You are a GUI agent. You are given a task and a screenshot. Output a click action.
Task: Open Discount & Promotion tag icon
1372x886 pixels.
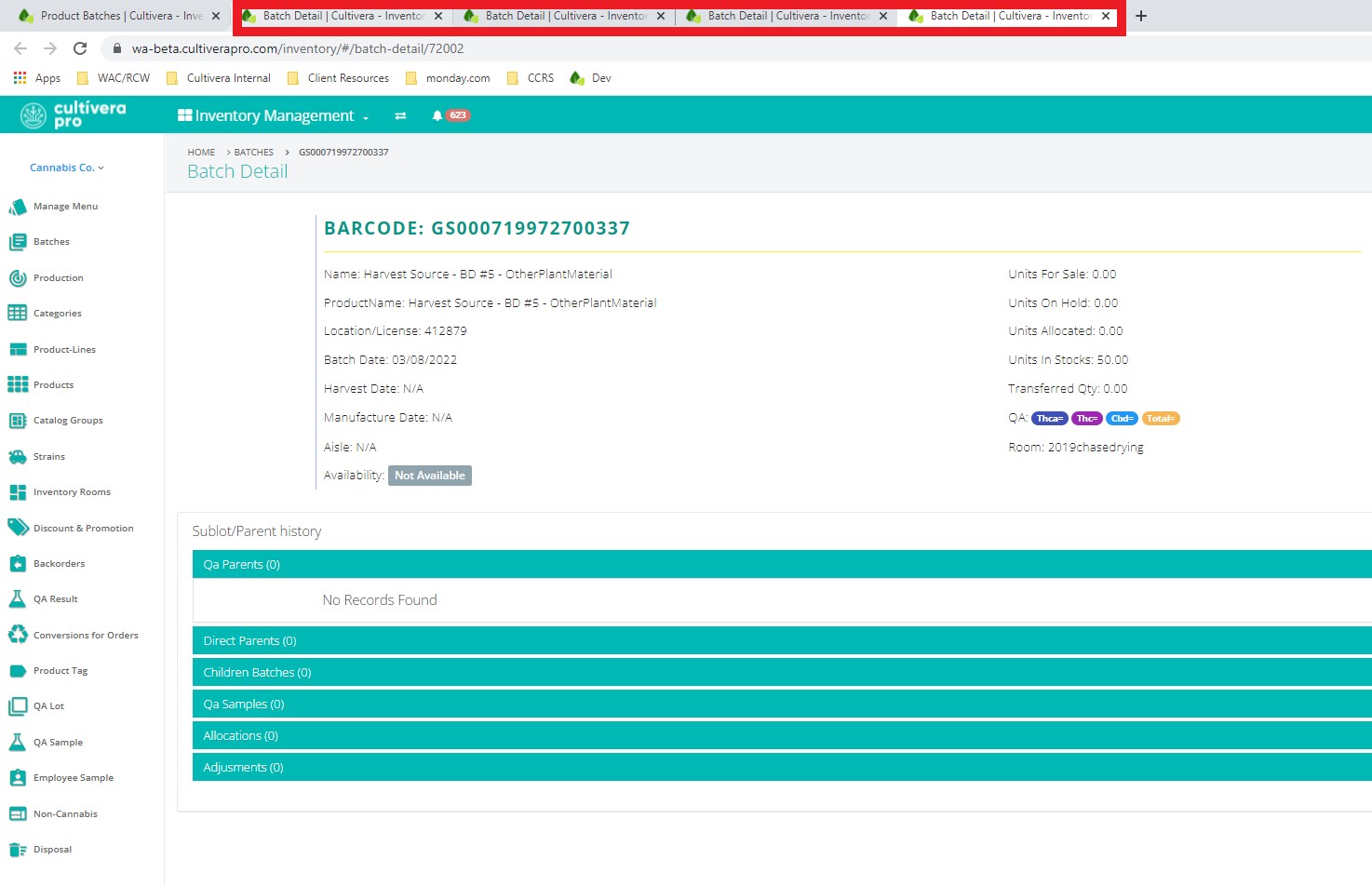tap(18, 528)
